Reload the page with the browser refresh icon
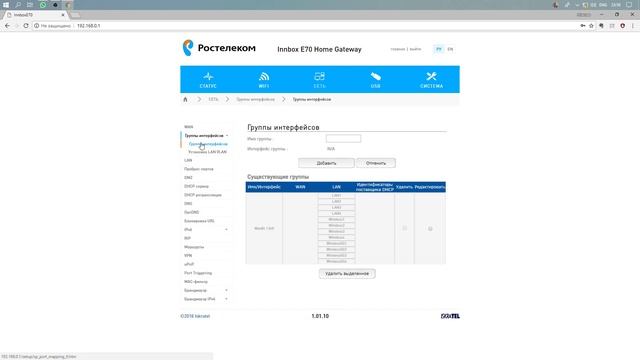Image resolution: width=640 pixels, height=360 pixels. (26, 25)
